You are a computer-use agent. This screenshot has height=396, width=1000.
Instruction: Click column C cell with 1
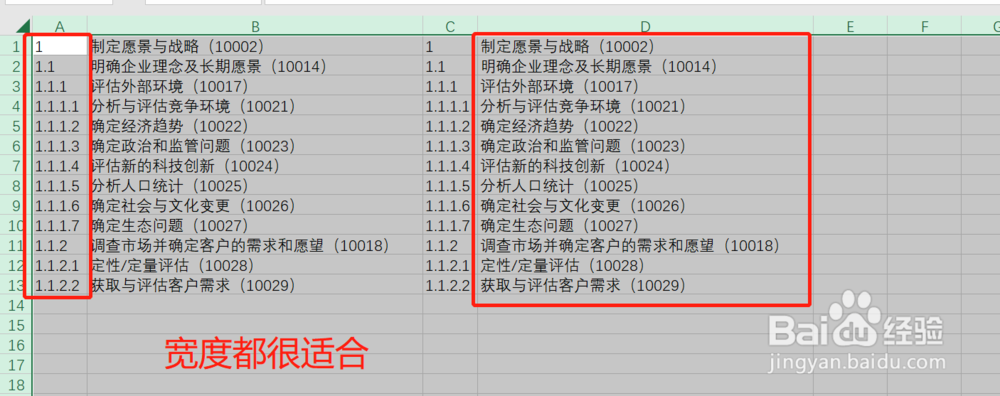coord(450,47)
